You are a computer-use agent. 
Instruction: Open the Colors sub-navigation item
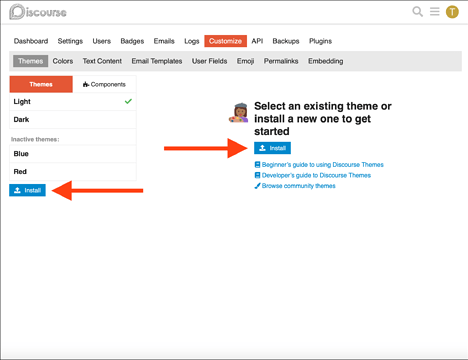click(x=63, y=61)
